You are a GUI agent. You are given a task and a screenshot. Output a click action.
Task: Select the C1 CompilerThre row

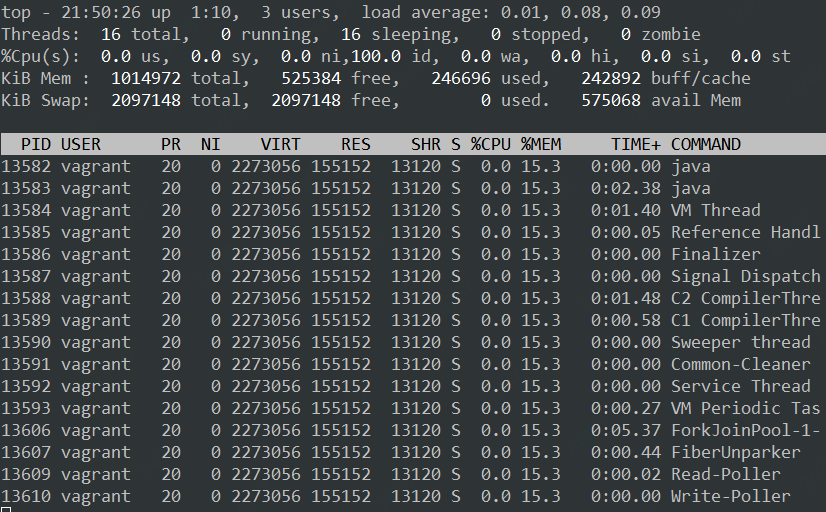point(745,320)
